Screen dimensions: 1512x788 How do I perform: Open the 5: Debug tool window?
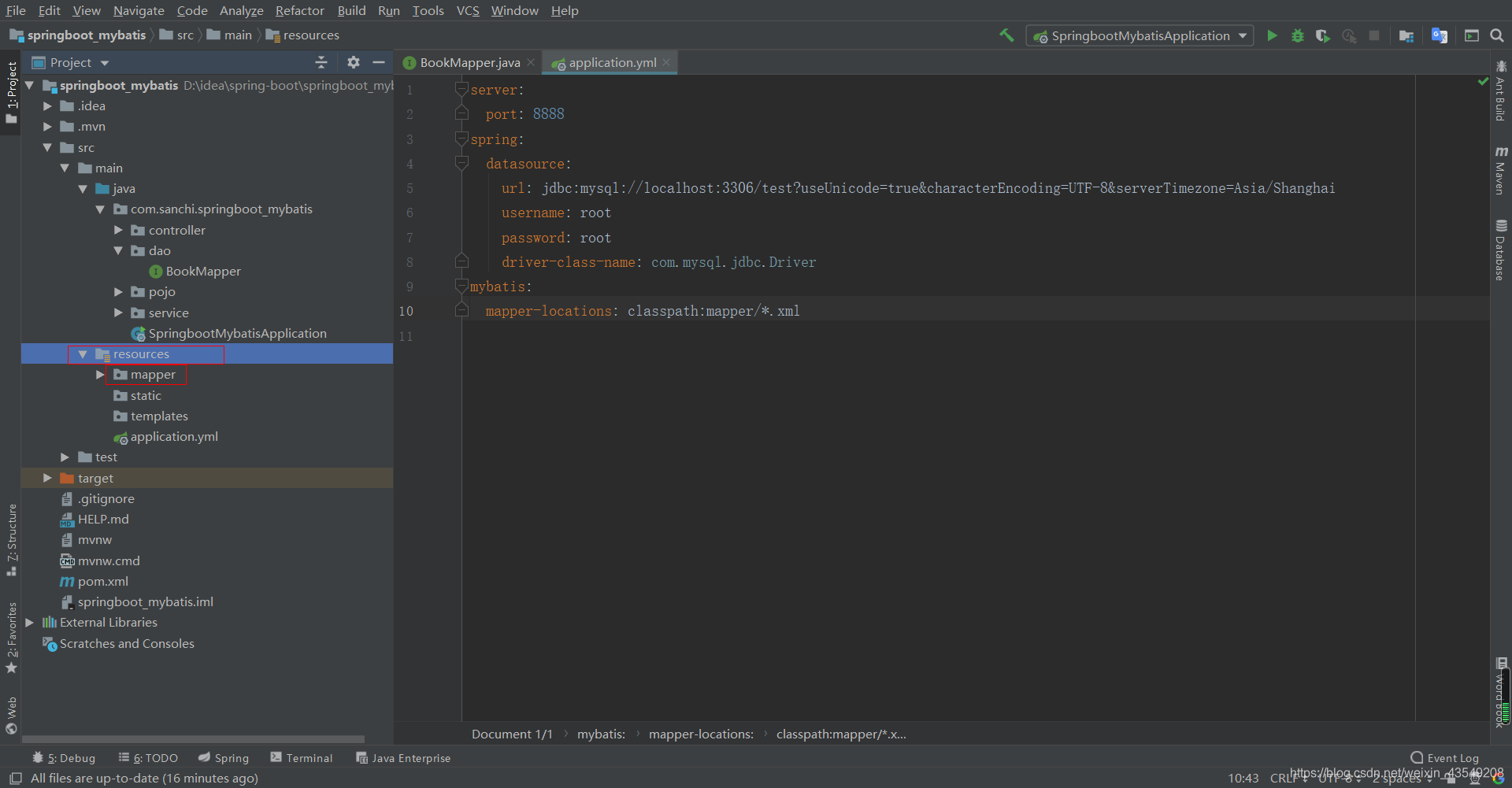(63, 757)
